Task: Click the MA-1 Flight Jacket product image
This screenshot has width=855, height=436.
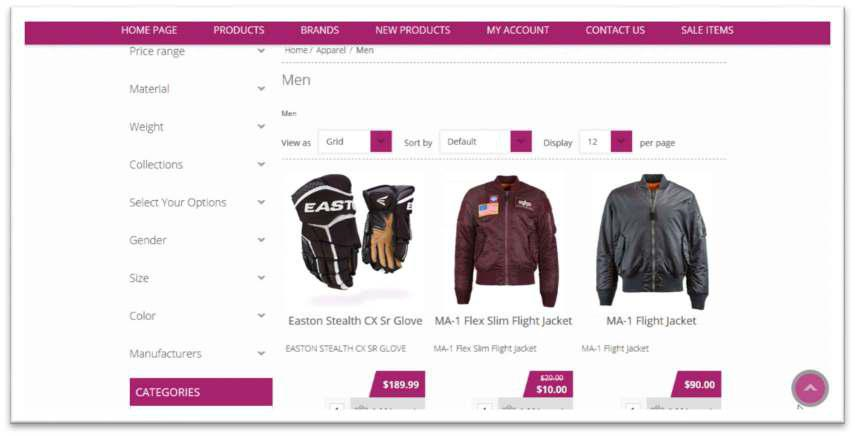Action: click(651, 240)
